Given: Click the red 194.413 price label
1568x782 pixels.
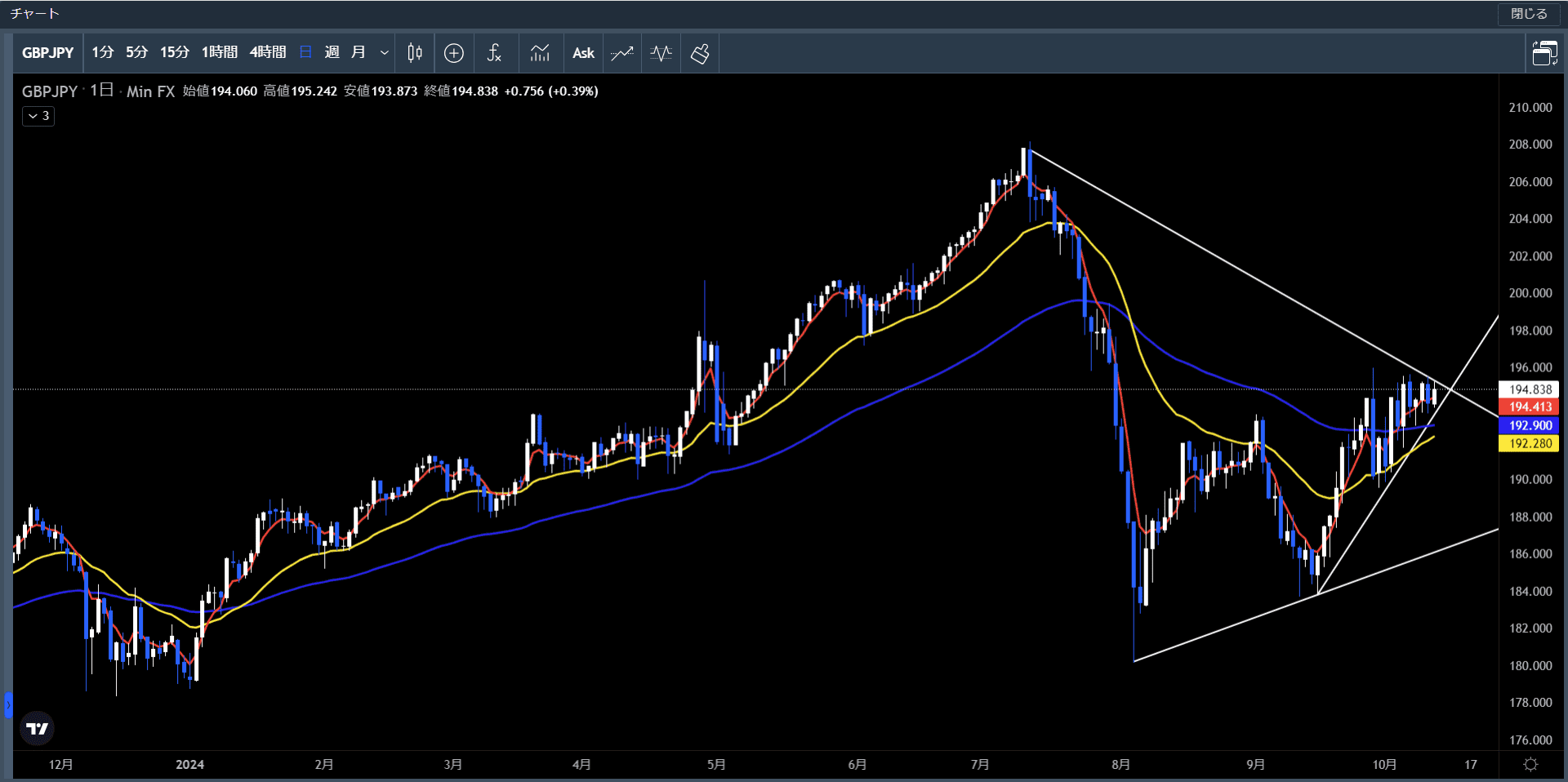Looking at the screenshot, I should (x=1529, y=407).
